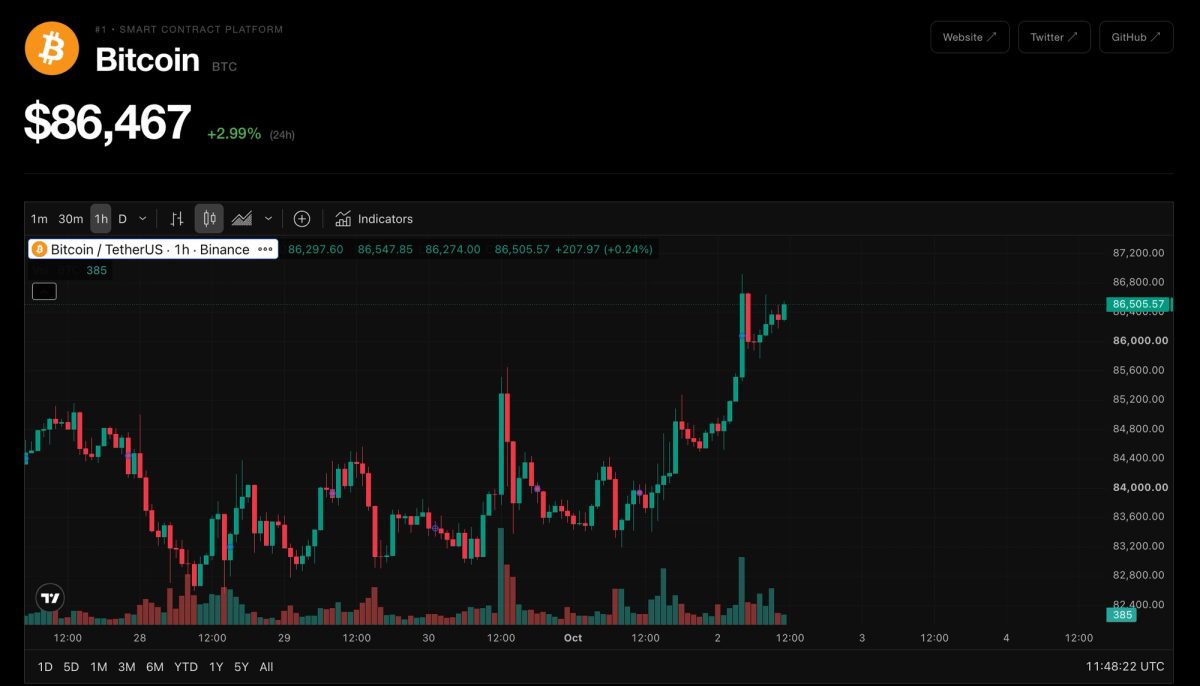
Task: Collapse the chart legend with arrow button
Action: (44, 291)
